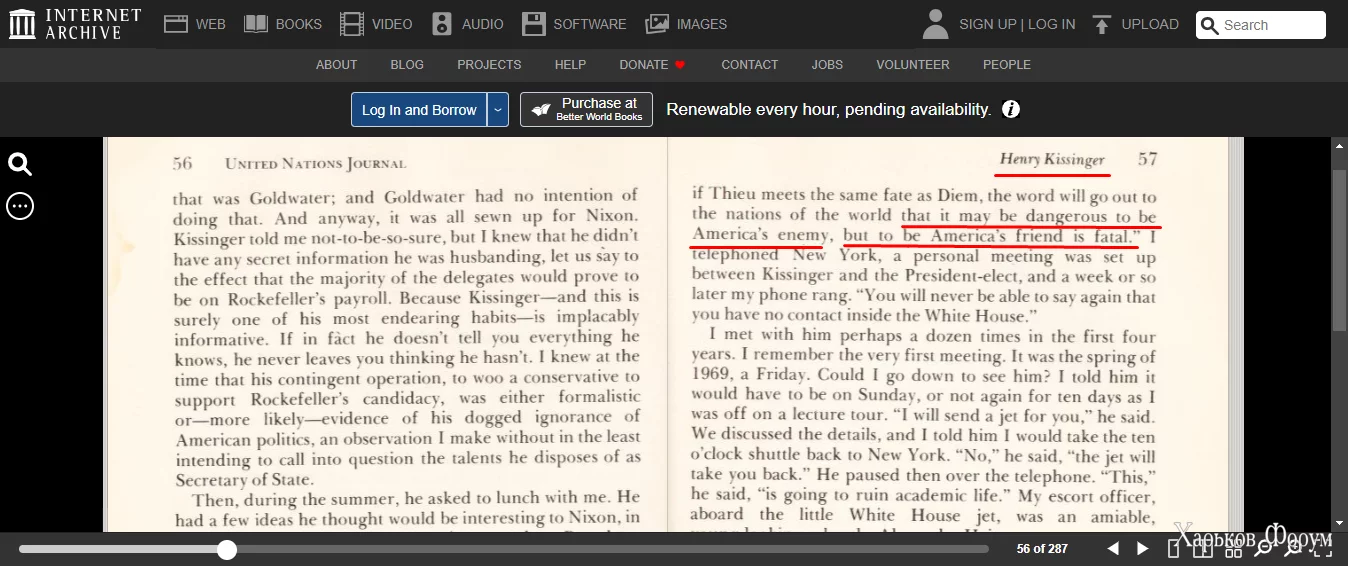
Task: Click the user avatar icon
Action: [x=935, y=24]
